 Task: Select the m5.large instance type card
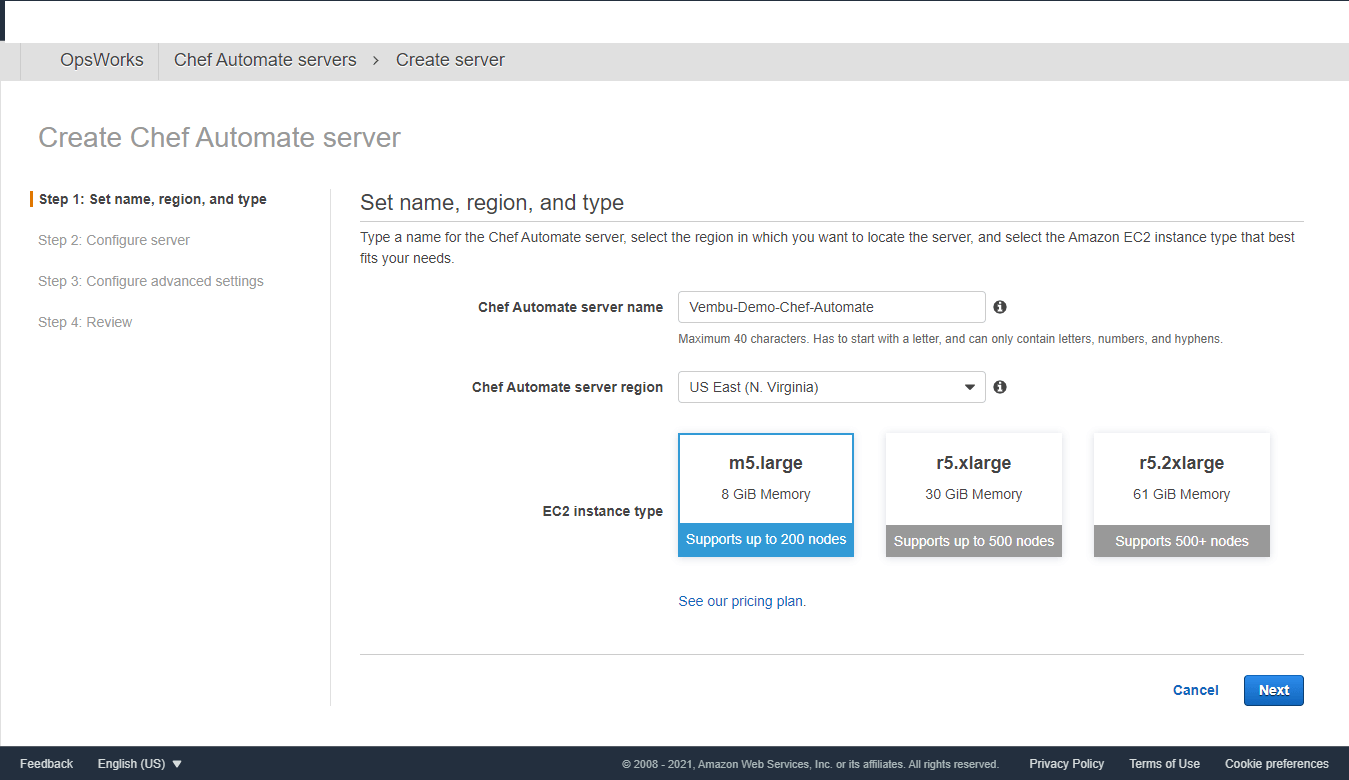pyautogui.click(x=766, y=495)
